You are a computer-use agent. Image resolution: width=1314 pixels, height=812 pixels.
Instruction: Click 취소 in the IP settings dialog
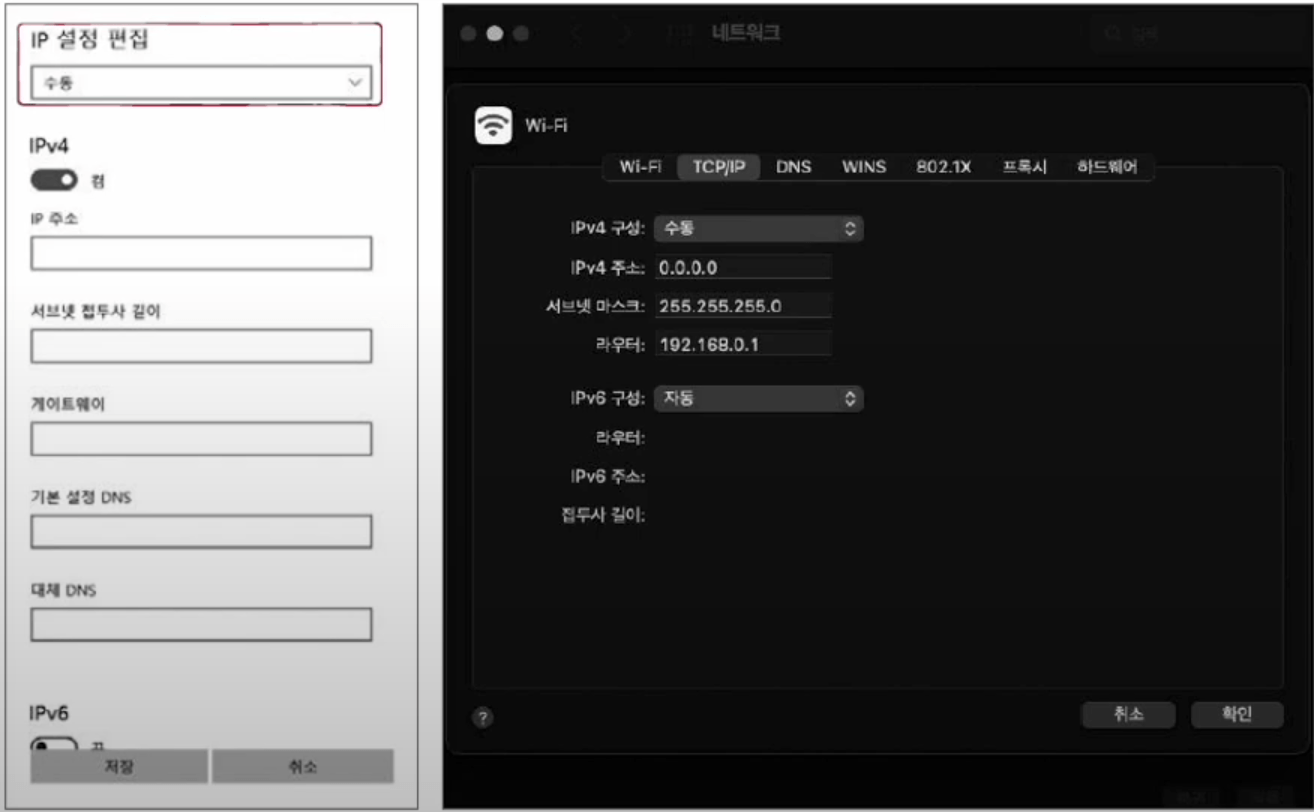coord(302,767)
